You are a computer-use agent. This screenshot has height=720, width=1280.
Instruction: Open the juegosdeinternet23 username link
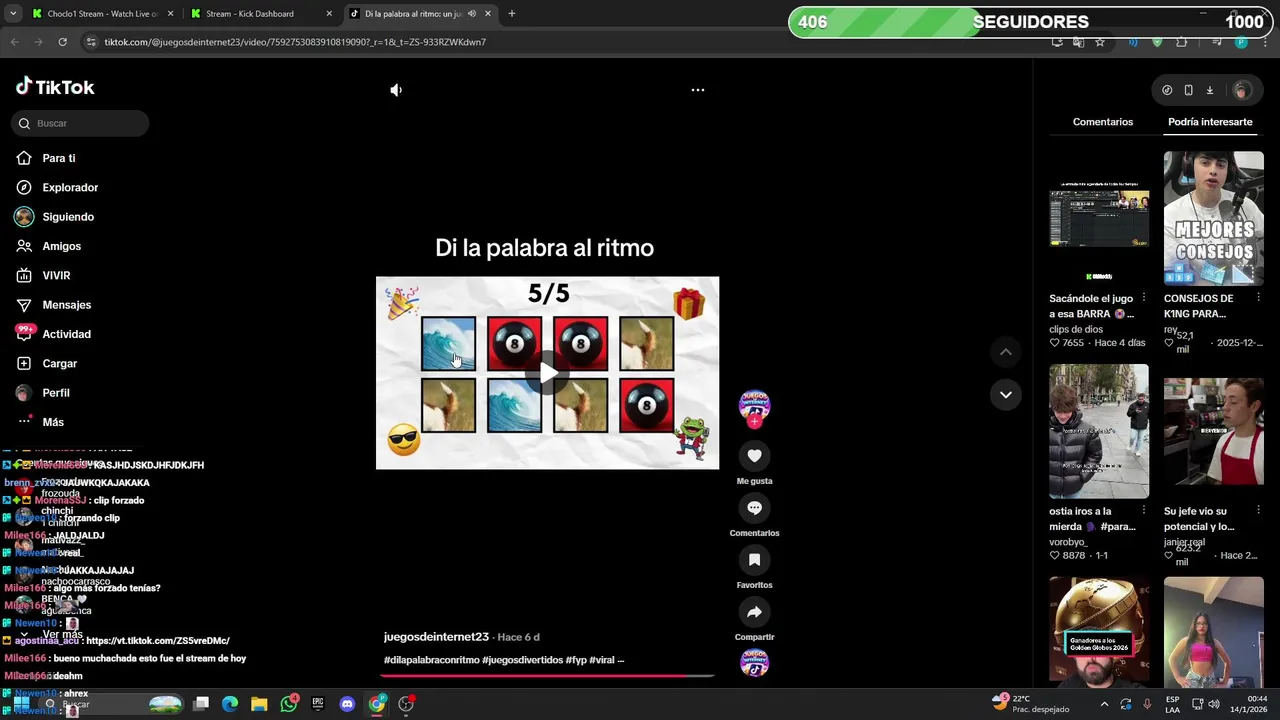(x=436, y=637)
